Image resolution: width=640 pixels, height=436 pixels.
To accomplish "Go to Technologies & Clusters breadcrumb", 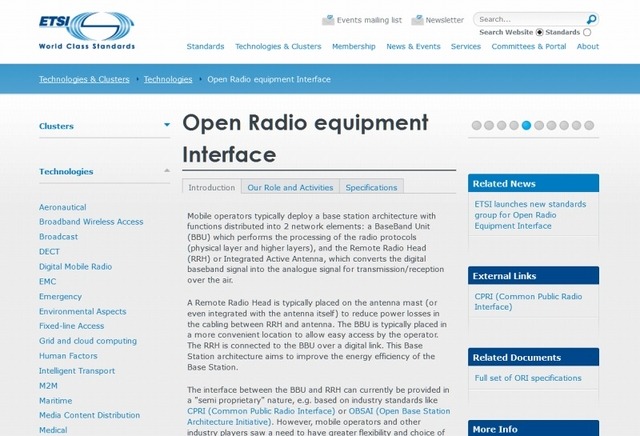I will (x=84, y=79).
